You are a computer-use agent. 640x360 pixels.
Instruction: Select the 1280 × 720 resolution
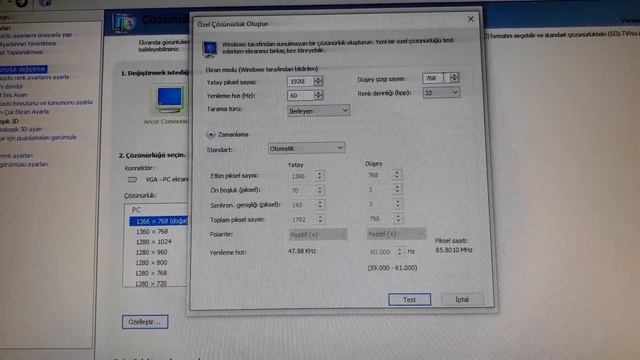(x=151, y=283)
